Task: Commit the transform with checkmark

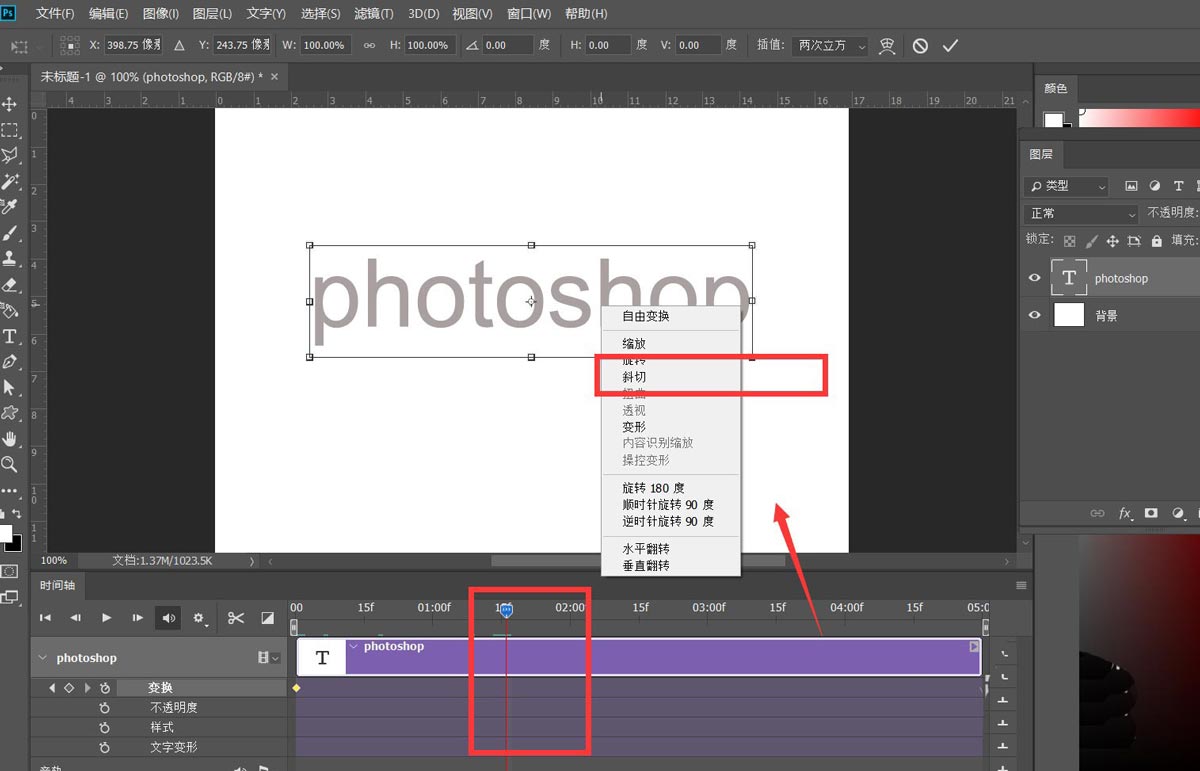Action: pyautogui.click(x=950, y=45)
